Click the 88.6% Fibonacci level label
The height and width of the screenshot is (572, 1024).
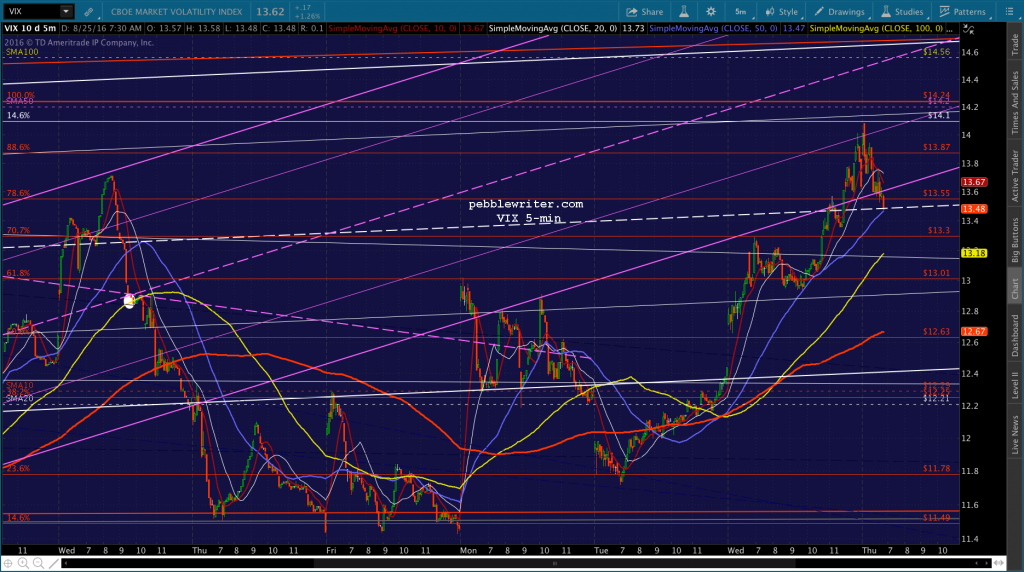[18, 148]
